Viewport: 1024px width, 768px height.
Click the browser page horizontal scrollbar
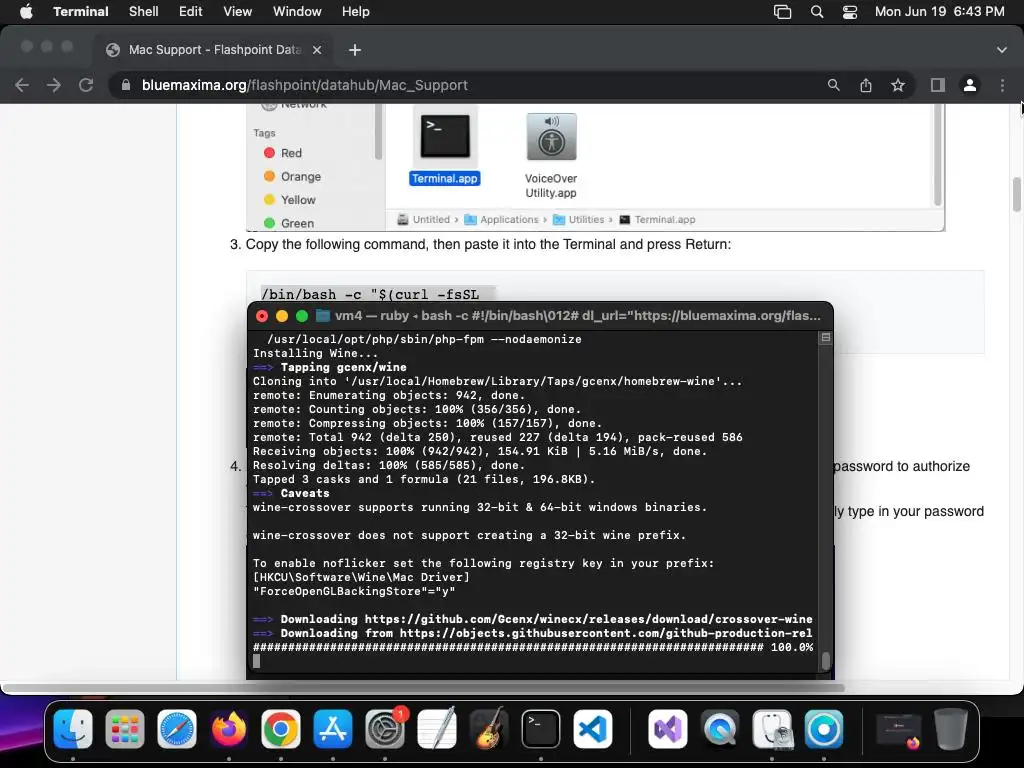point(423,688)
